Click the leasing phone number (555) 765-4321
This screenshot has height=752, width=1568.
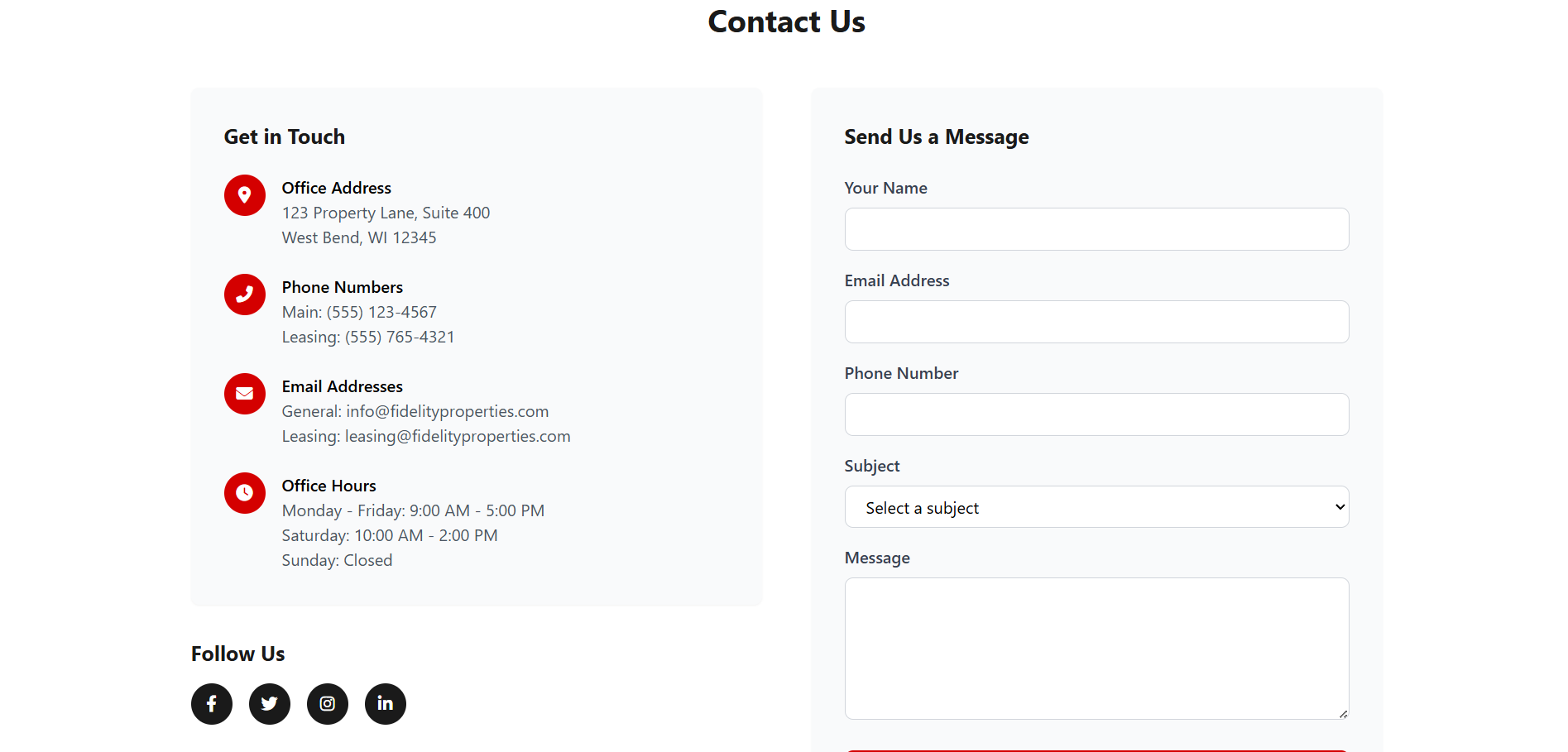400,337
